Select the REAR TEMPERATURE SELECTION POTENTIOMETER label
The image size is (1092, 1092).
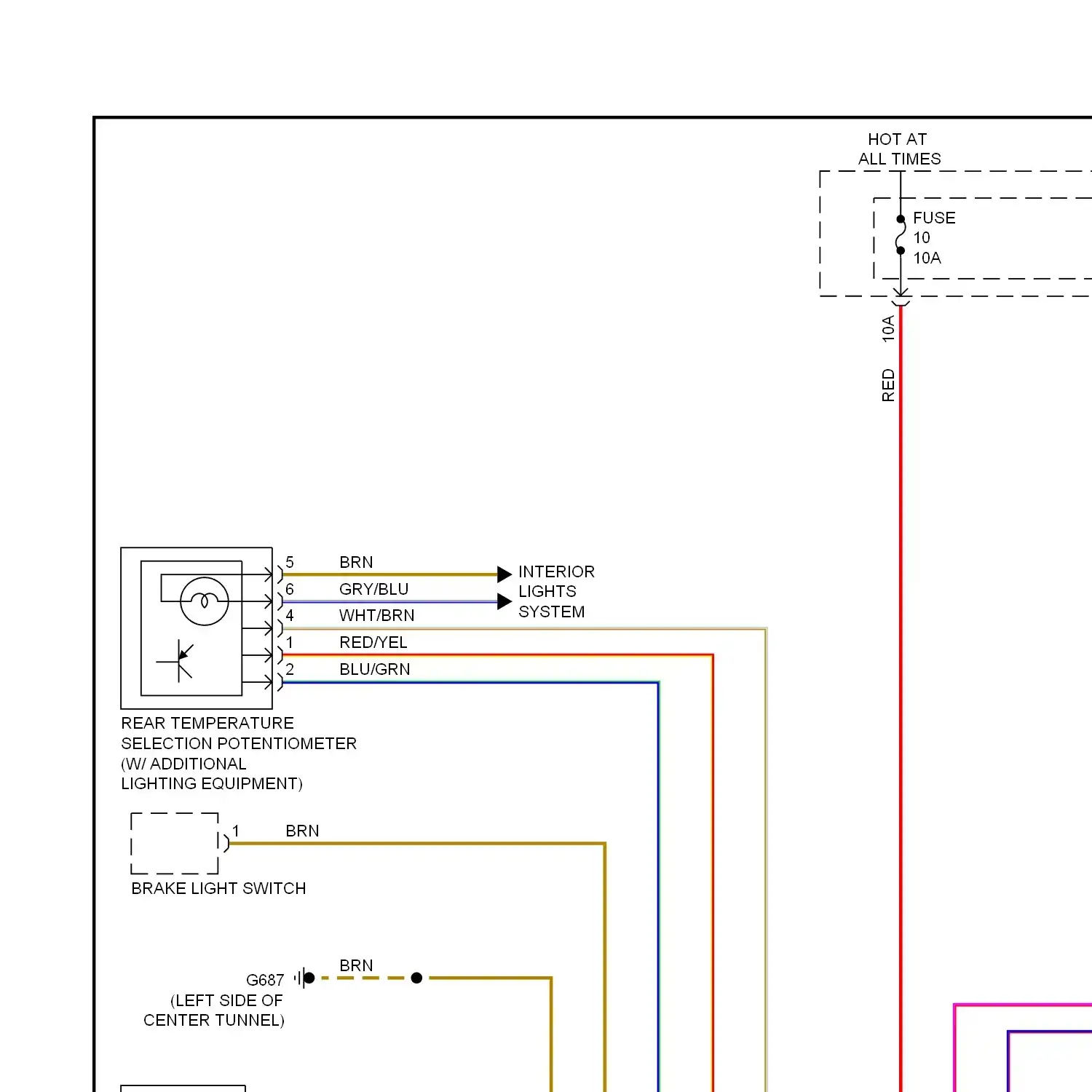[239, 733]
